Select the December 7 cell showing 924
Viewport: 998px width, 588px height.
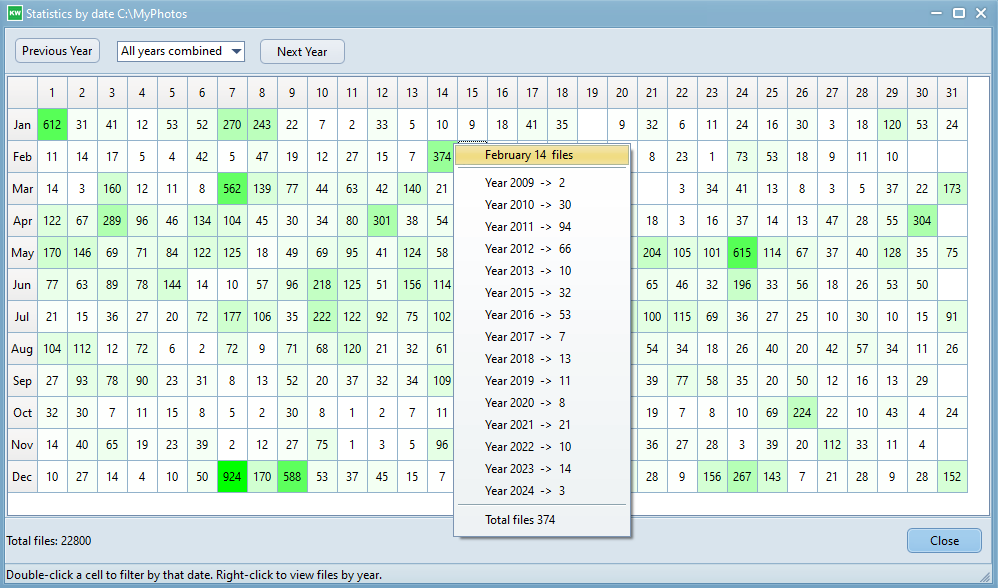[232, 477]
